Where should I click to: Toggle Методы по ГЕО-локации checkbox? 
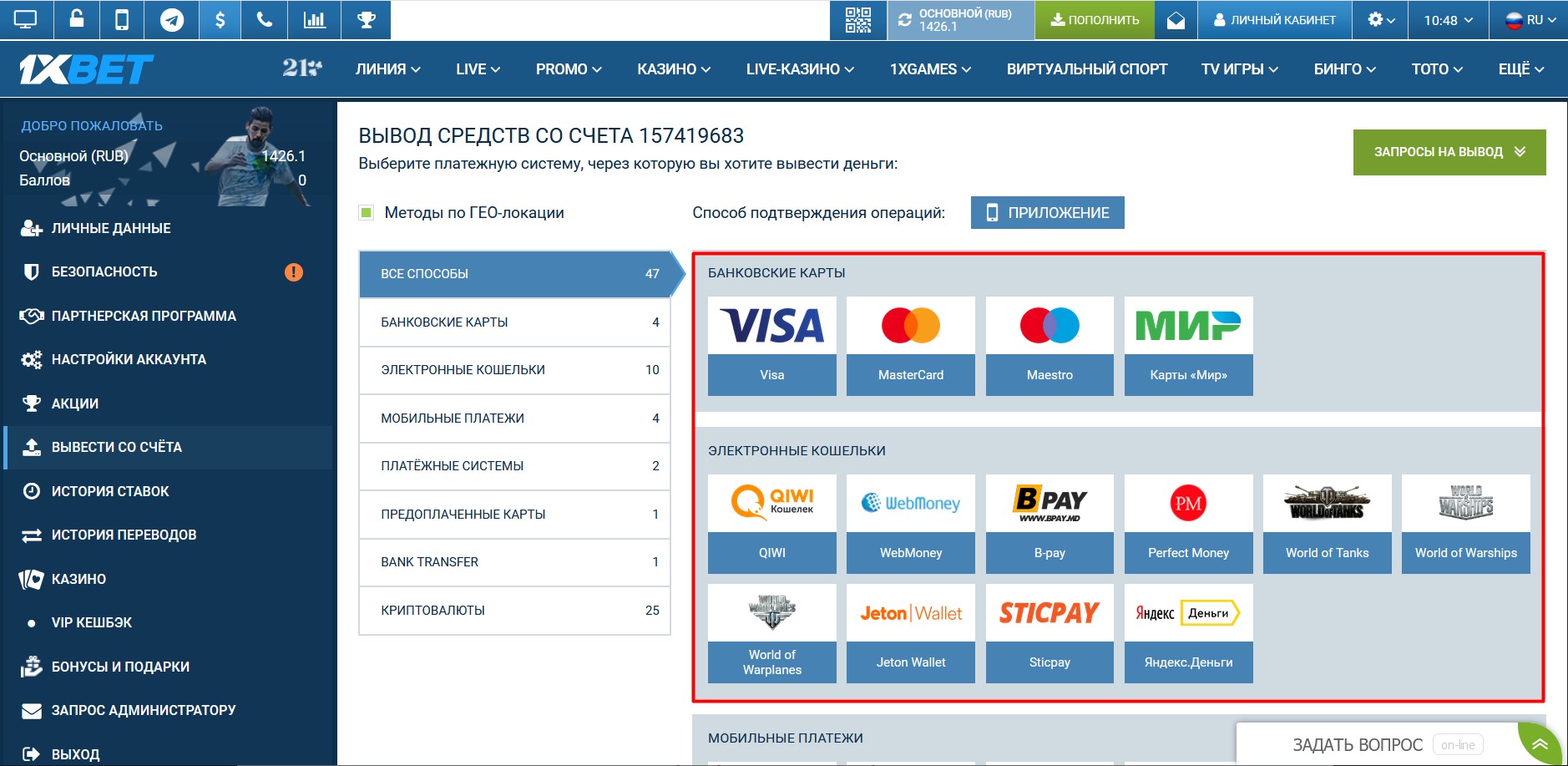[x=366, y=212]
